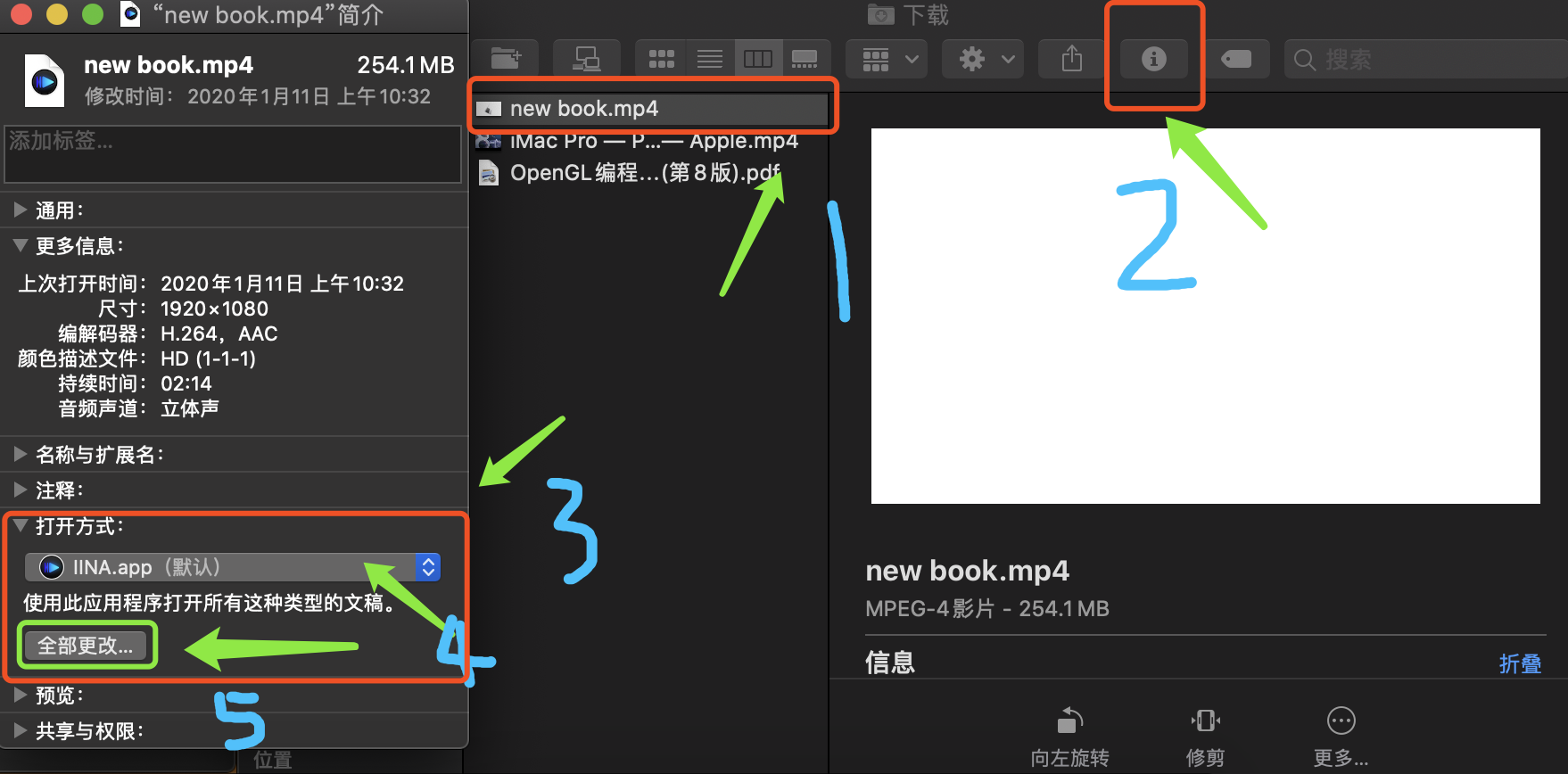Expand the 注释 section
Image resolution: width=1568 pixels, height=774 pixels.
(x=21, y=490)
